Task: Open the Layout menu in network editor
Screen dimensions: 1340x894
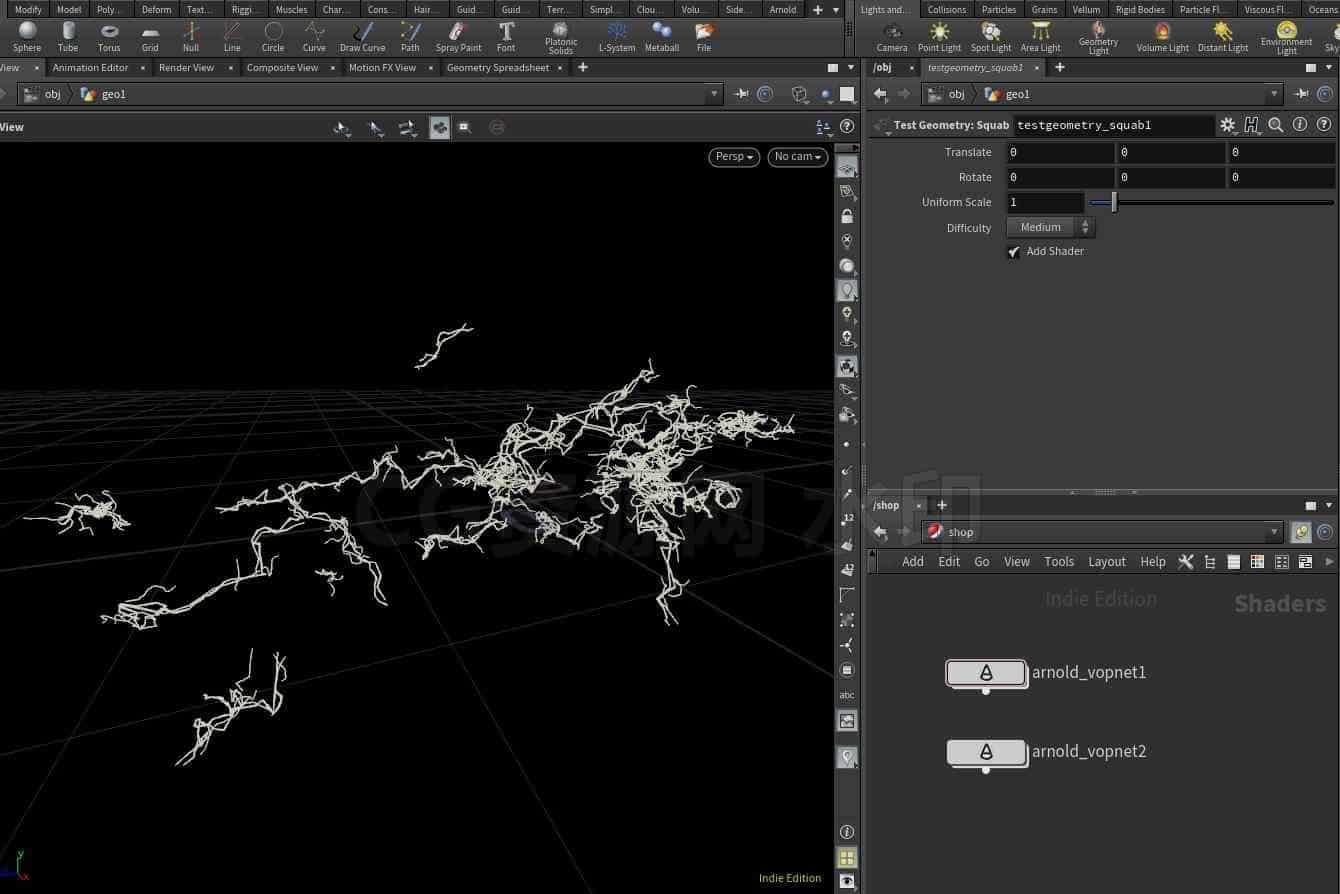Action: 1106,562
